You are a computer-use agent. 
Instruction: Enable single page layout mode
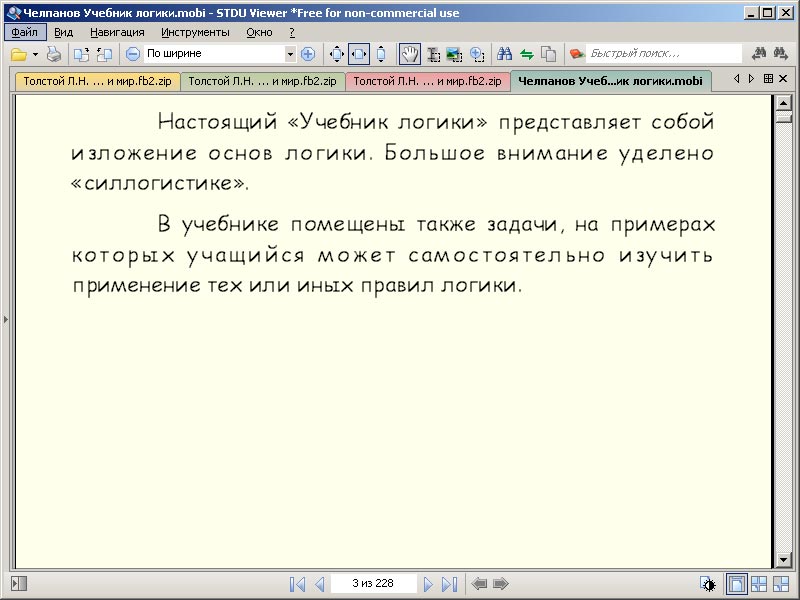point(737,584)
